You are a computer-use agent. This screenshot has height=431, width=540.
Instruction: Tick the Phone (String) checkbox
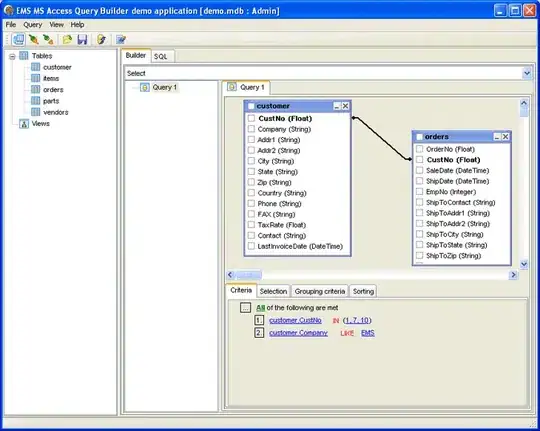tap(251, 203)
